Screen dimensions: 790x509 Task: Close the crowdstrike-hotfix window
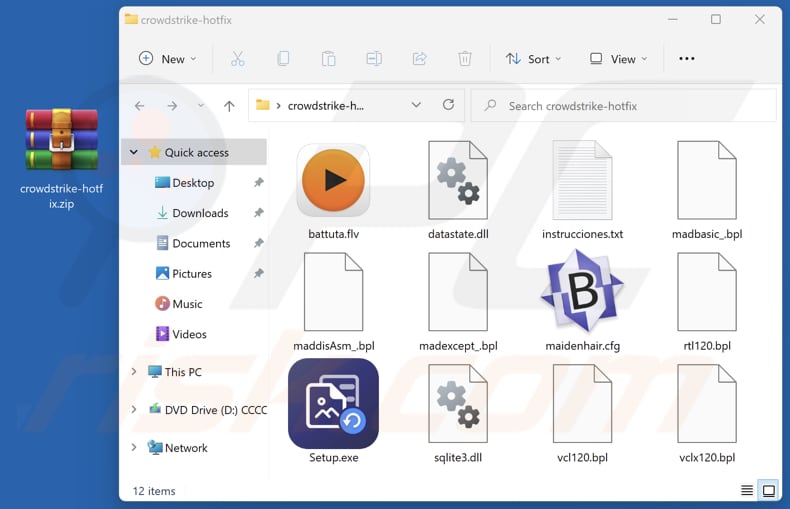(760, 19)
